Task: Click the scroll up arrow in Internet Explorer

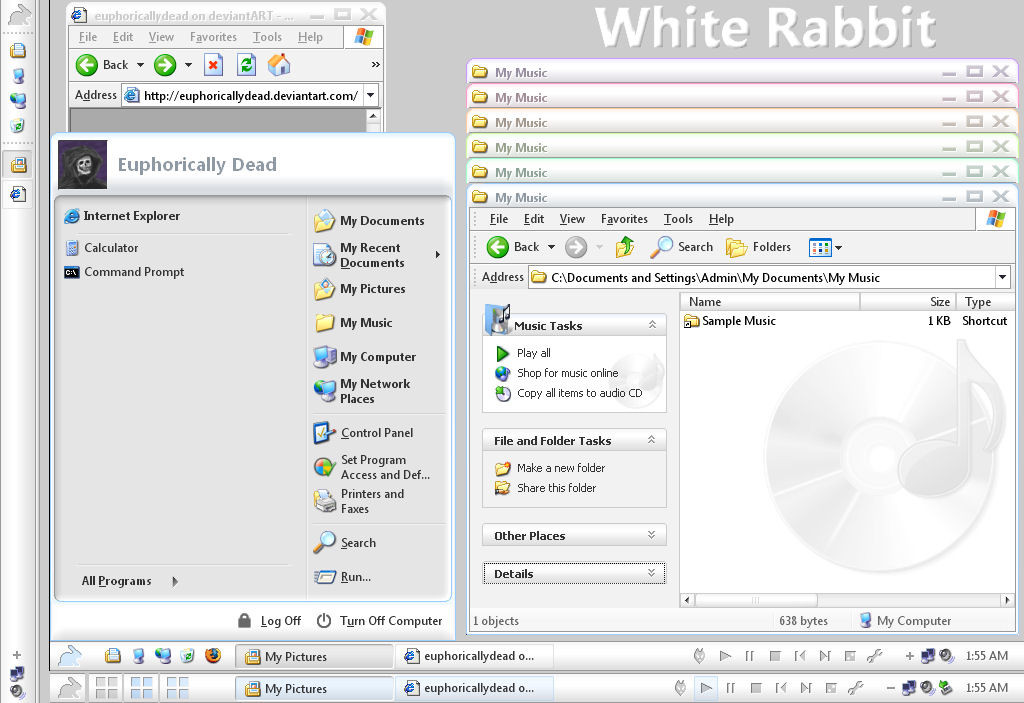Action: point(373,116)
